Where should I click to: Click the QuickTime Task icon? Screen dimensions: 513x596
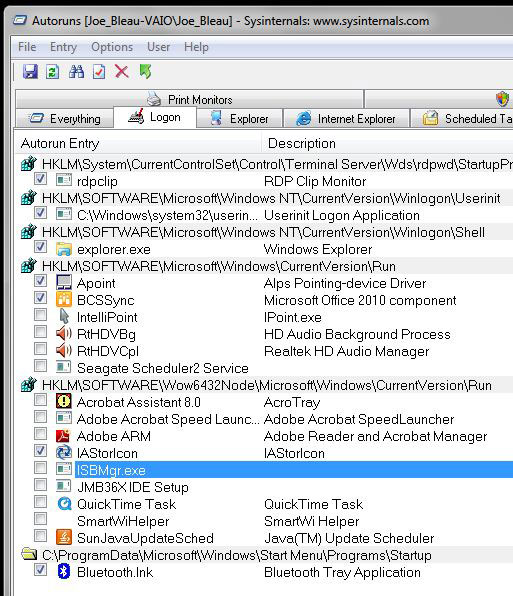pyautogui.click(x=64, y=504)
